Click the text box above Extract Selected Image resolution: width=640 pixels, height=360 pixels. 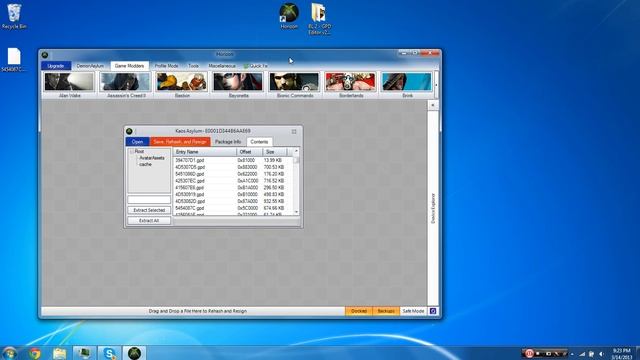pyautogui.click(x=149, y=200)
